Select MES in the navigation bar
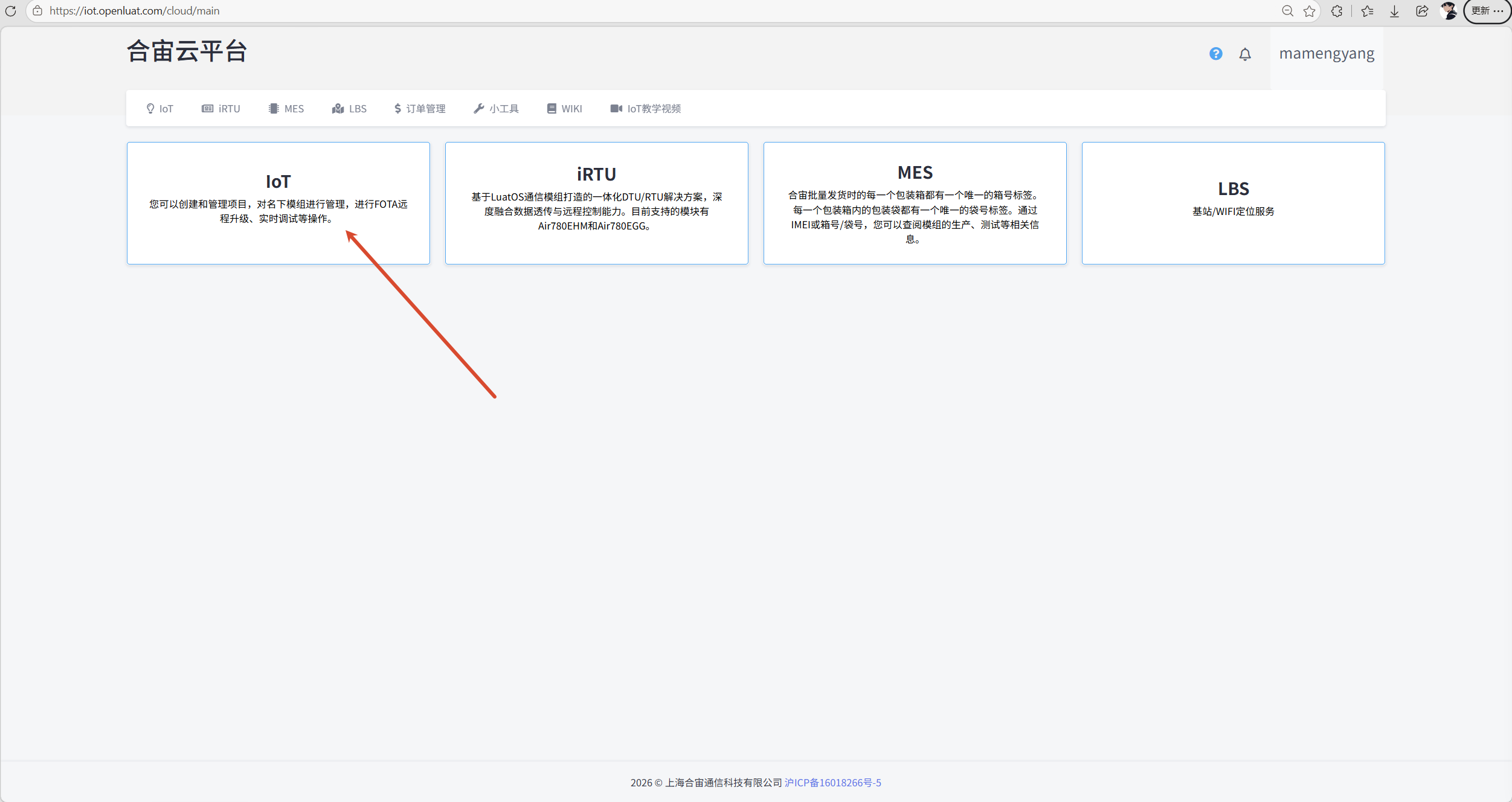The image size is (1512, 802). pos(286,109)
